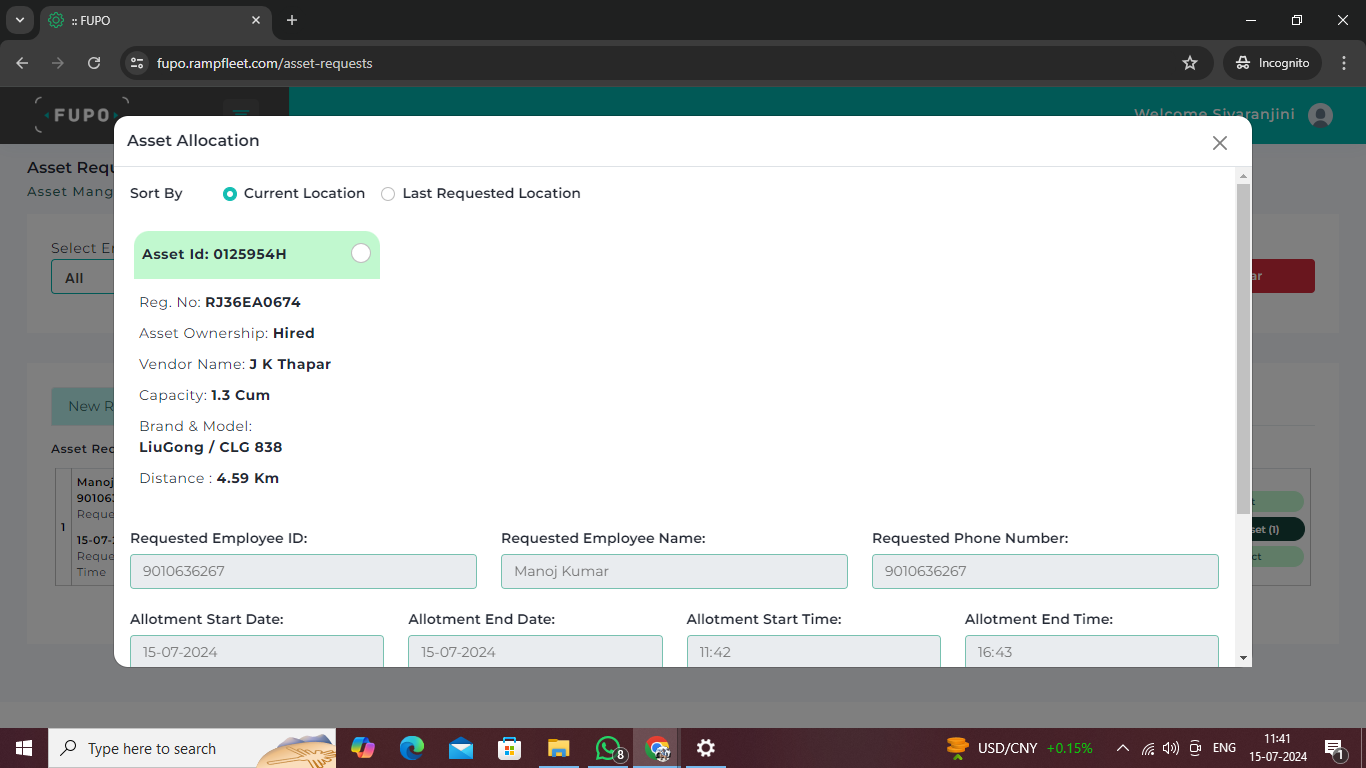Open the volume icon in the system tray

pos(1170,748)
